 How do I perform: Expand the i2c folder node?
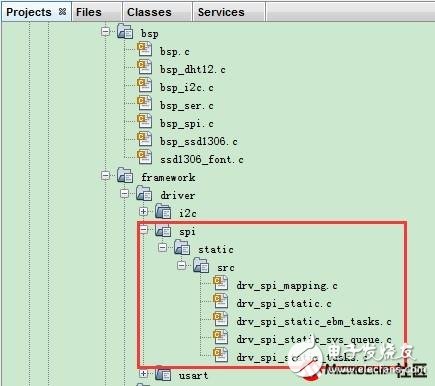(144, 211)
